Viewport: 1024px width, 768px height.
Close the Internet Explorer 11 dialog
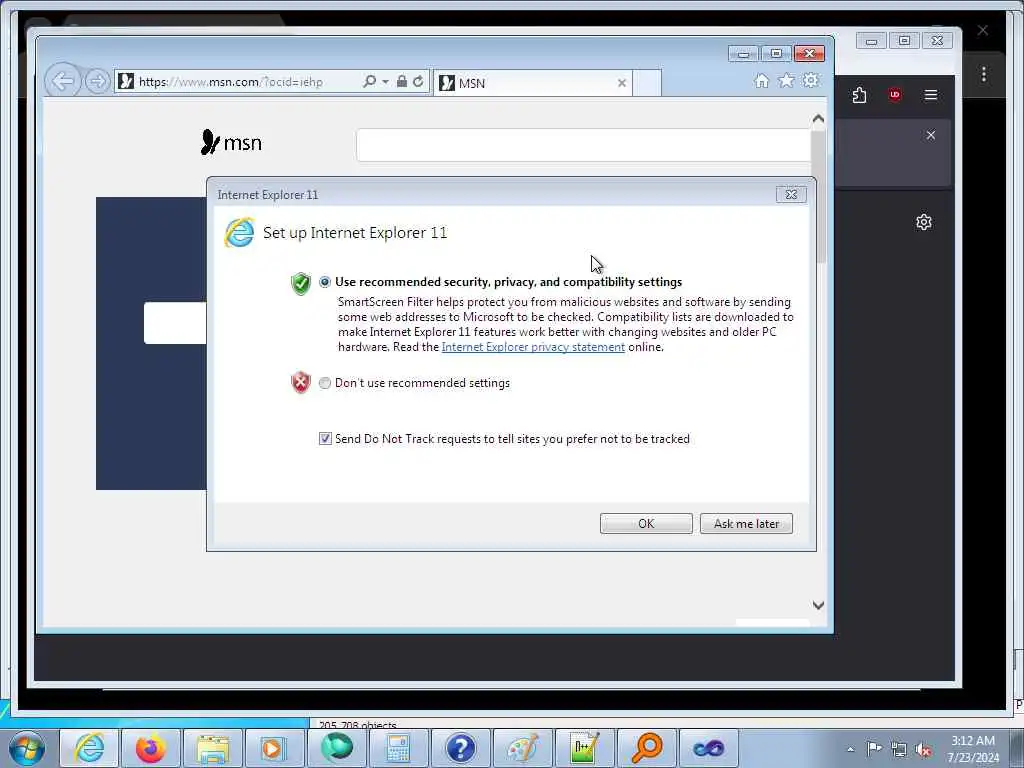[x=792, y=194]
